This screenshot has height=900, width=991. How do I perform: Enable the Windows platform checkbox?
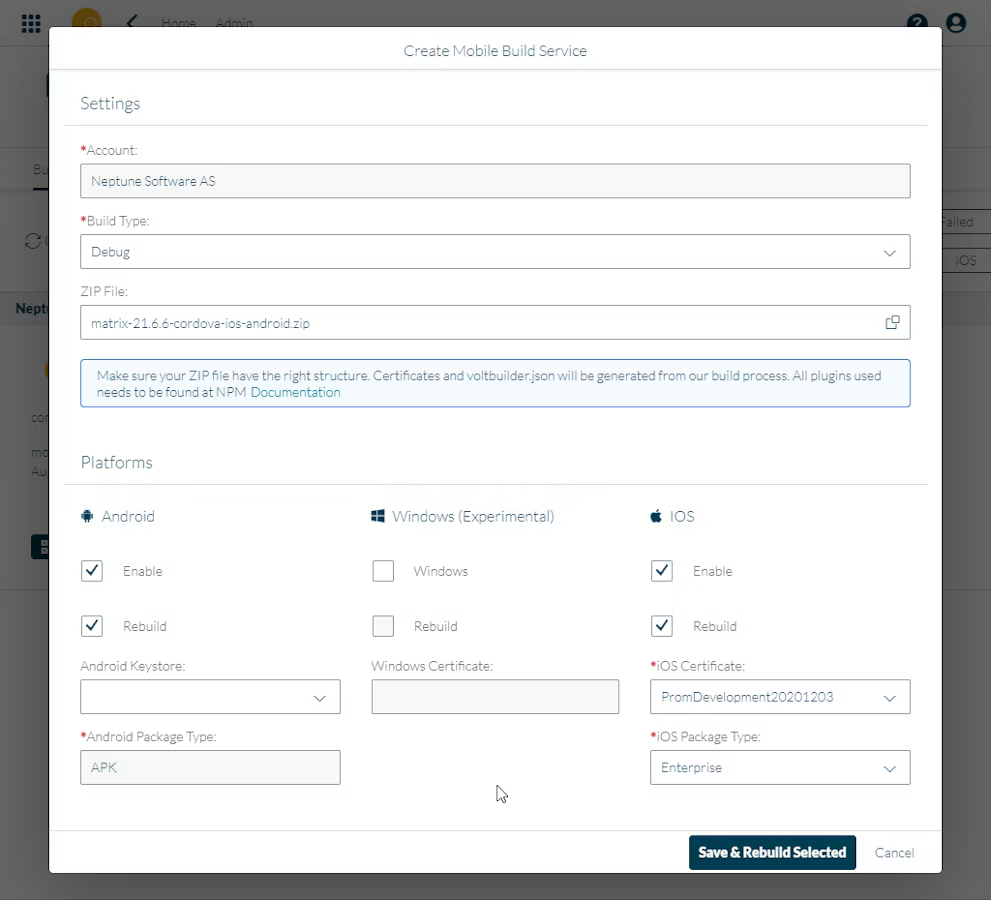pyautogui.click(x=383, y=571)
